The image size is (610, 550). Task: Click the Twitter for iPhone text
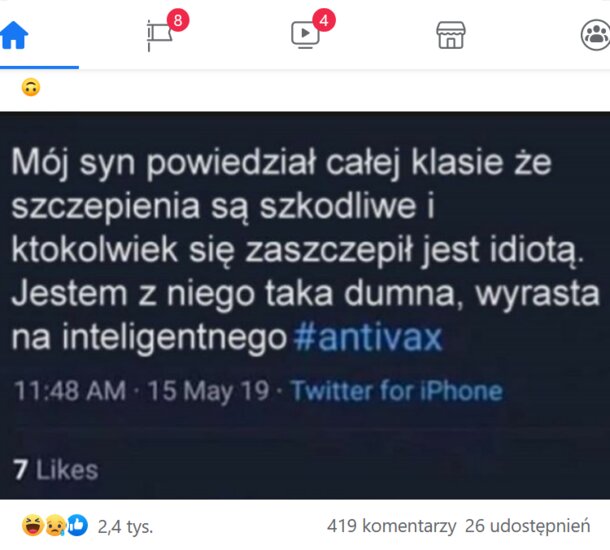point(397,390)
